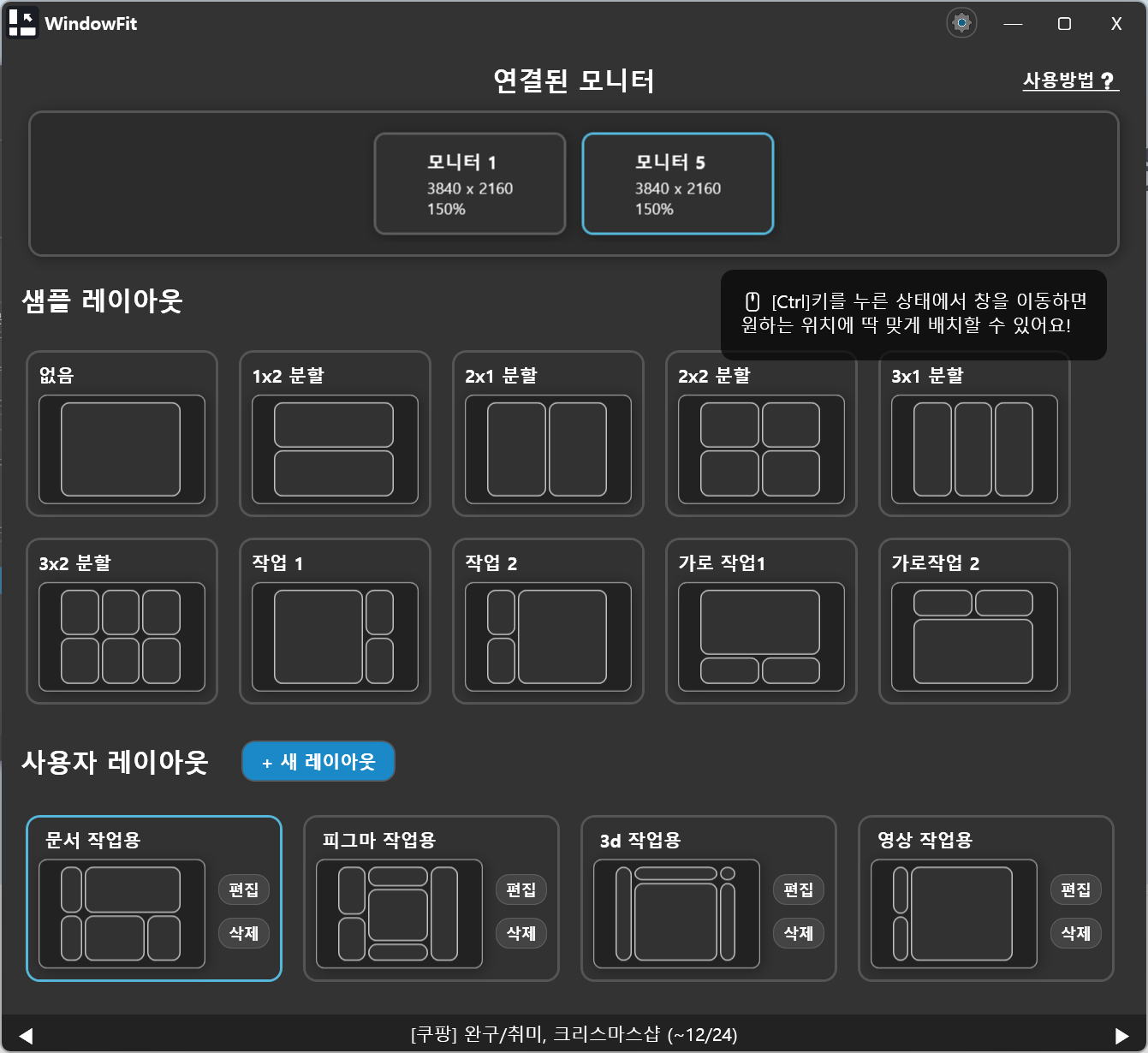This screenshot has height=1053, width=1148.
Task: Select the 2x2 분할 layout preview
Action: (760, 449)
